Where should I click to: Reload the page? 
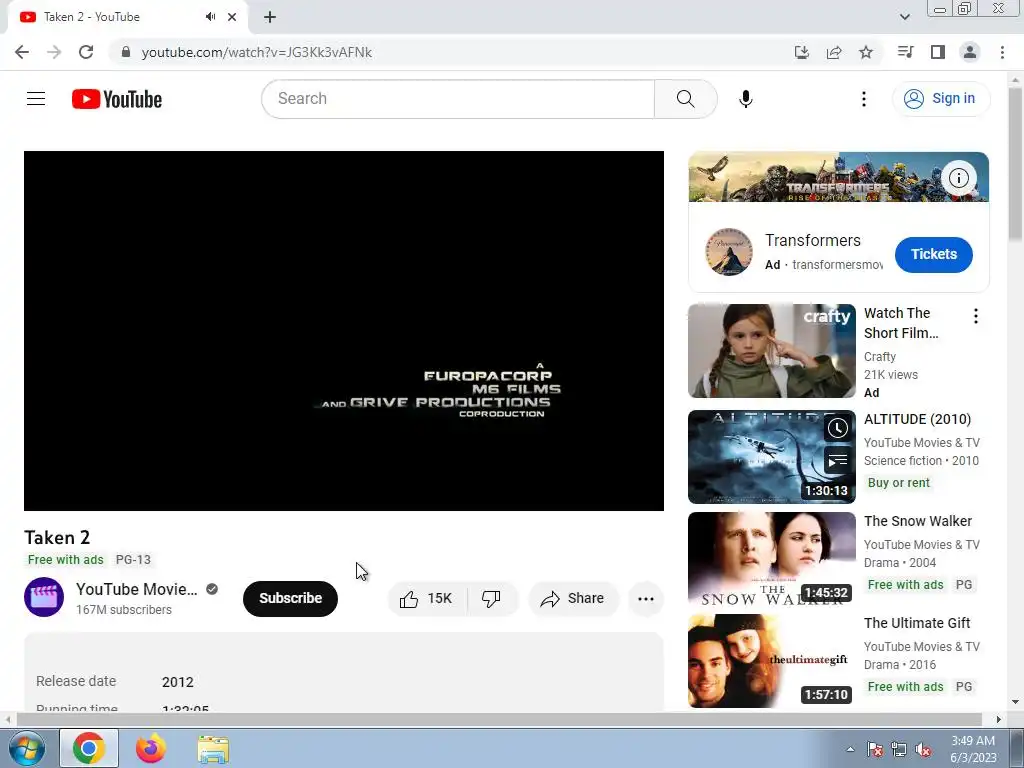[x=86, y=52]
